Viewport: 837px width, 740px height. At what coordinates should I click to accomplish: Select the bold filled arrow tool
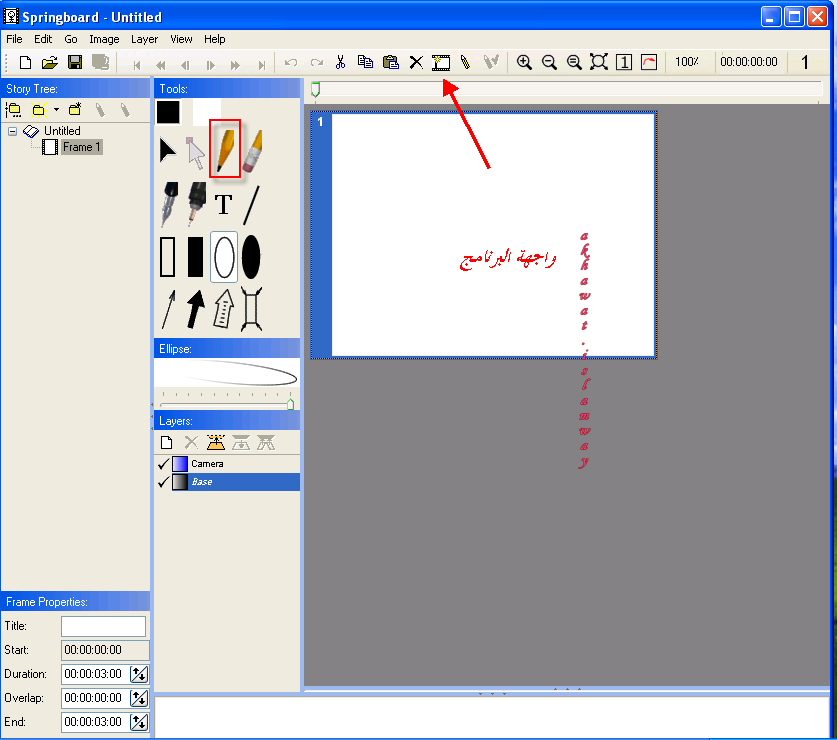pyautogui.click(x=195, y=309)
